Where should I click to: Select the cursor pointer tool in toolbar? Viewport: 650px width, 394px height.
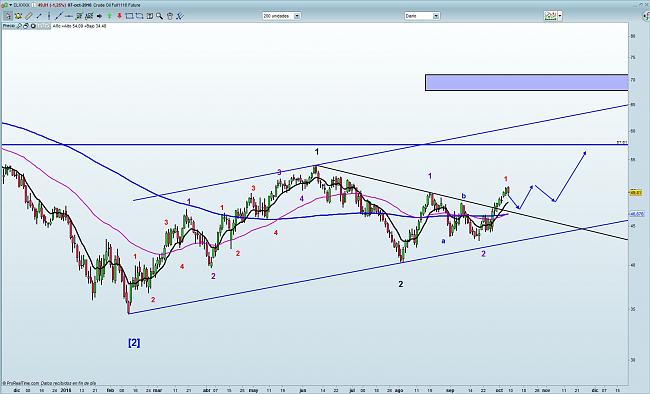click(8, 16)
